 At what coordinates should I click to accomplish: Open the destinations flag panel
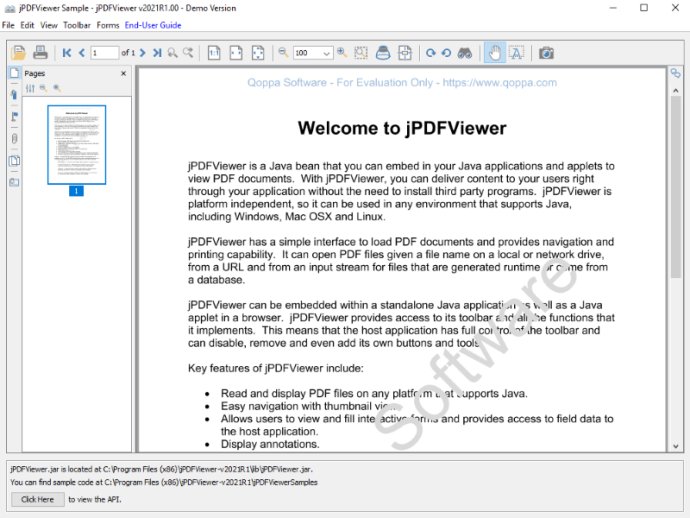(15, 117)
